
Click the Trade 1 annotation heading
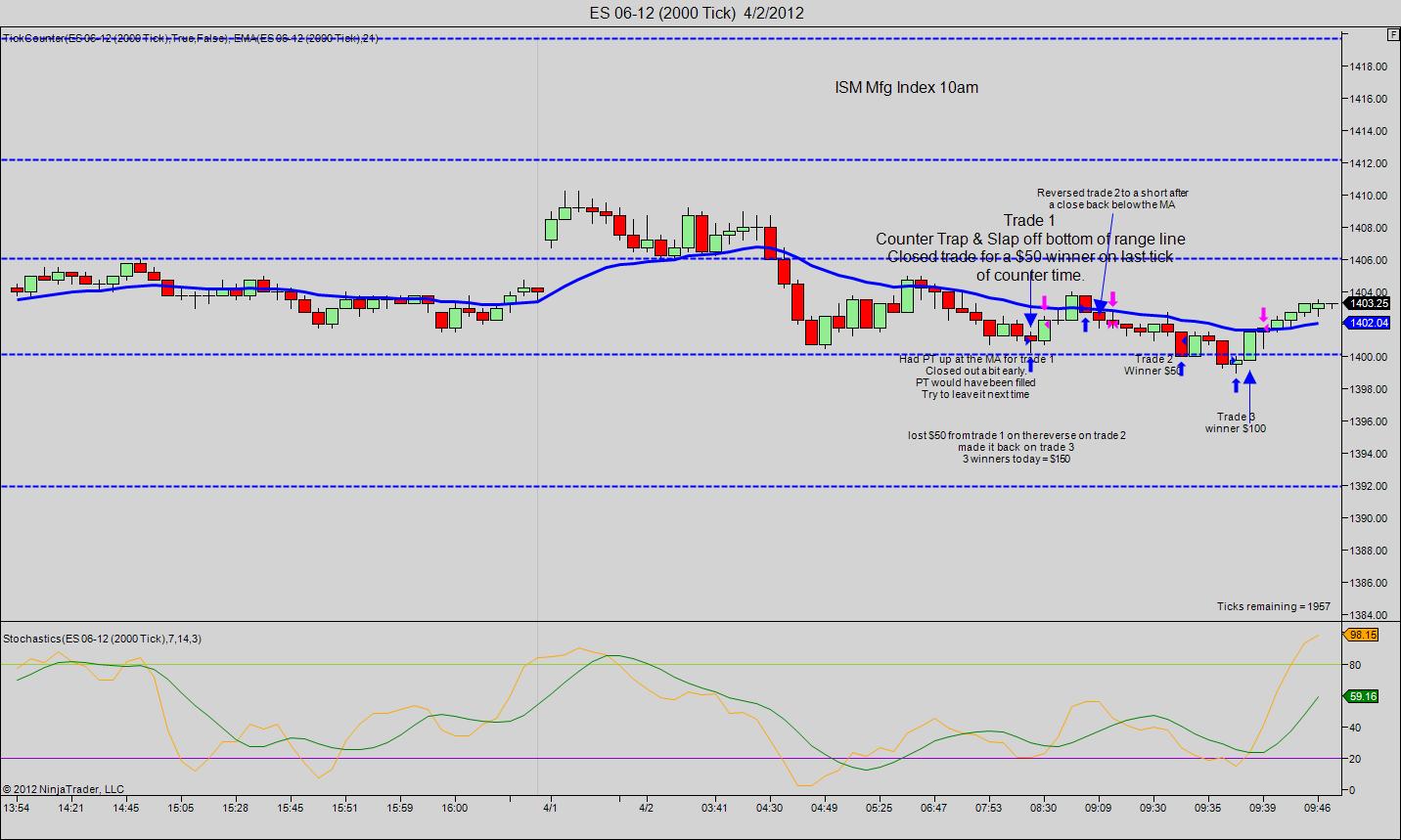pyautogui.click(x=1029, y=220)
